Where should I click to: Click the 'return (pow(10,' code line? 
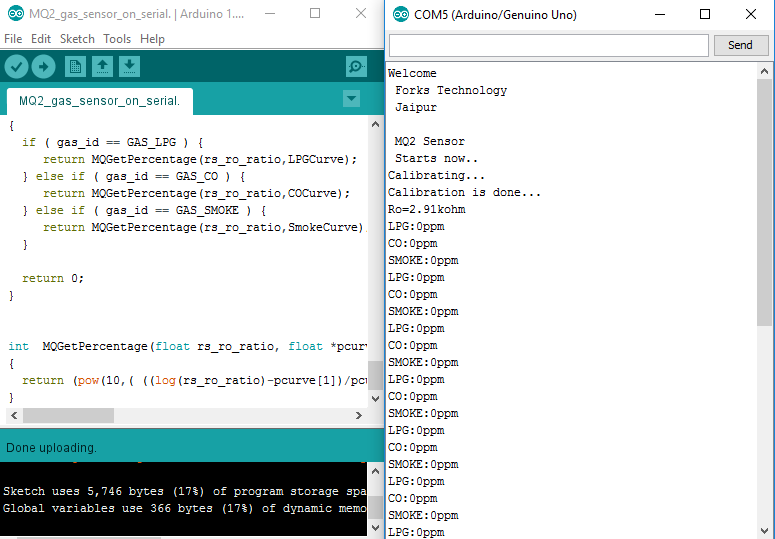(194, 380)
